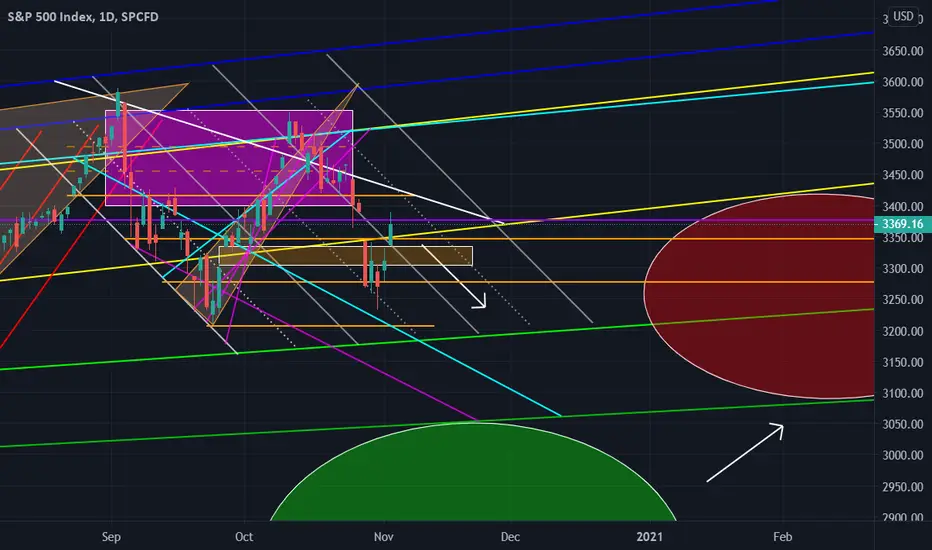Click the 3050.00 price axis label

point(903,425)
